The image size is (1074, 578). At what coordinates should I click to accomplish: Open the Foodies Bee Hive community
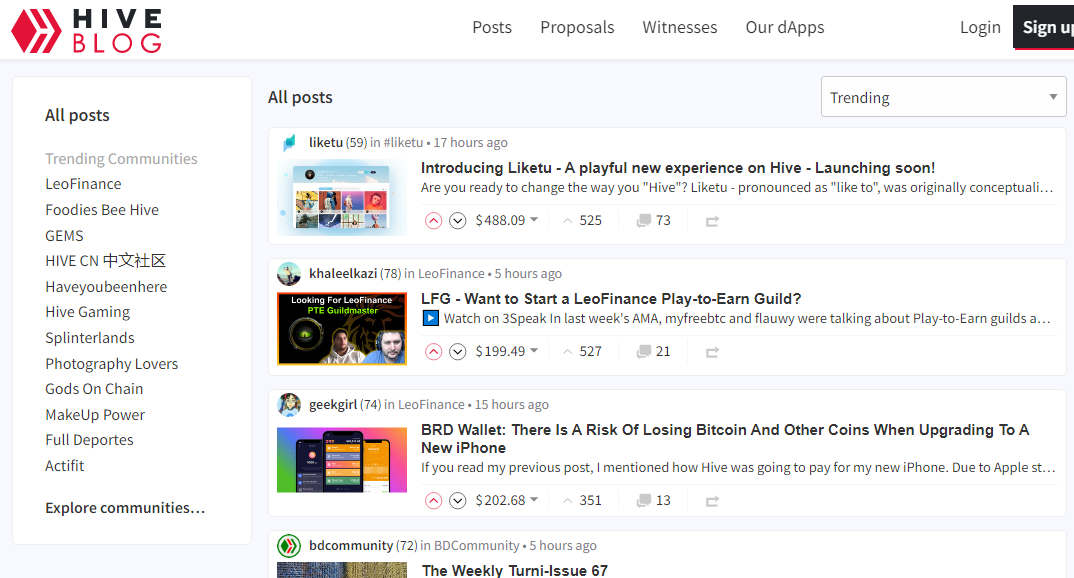102,210
